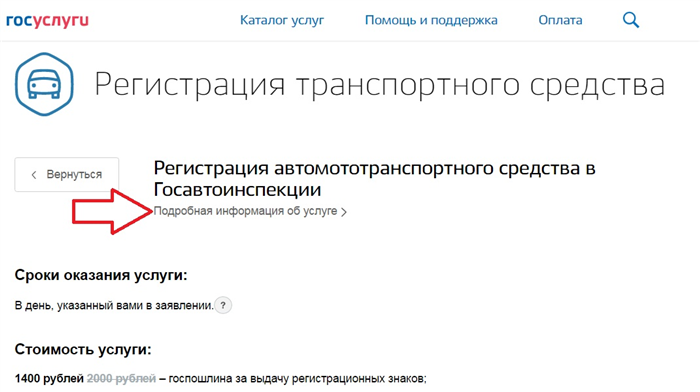
Task: Click the Сроки оказания услуги heading
Action: [x=101, y=275]
